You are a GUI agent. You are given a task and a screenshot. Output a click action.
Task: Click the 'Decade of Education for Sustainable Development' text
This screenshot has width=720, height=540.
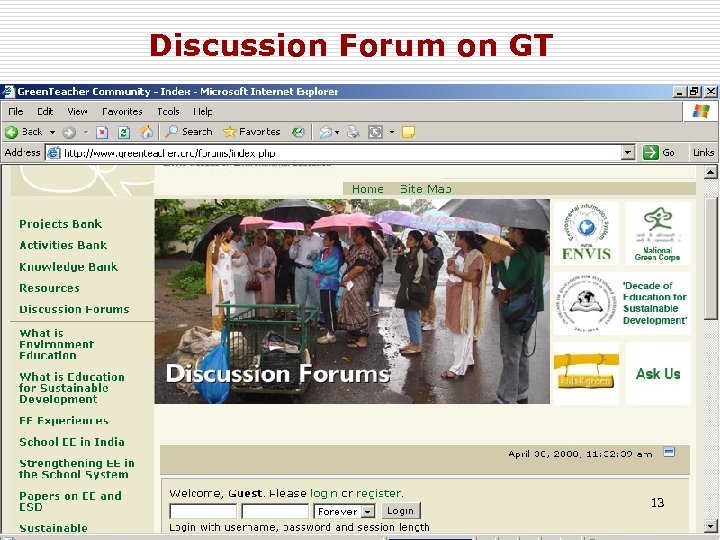(x=655, y=303)
